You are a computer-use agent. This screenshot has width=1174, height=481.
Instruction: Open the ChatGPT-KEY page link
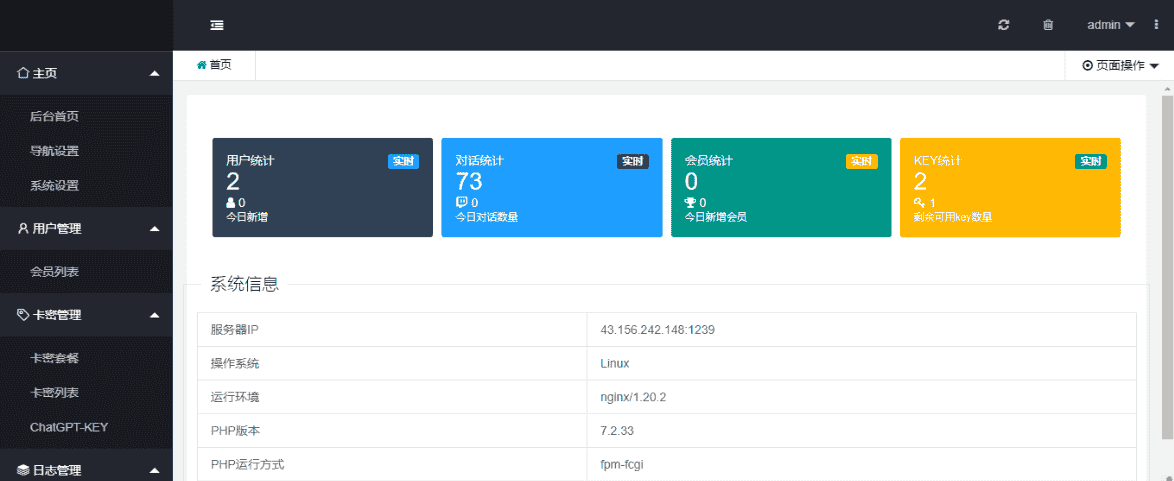(x=69, y=427)
